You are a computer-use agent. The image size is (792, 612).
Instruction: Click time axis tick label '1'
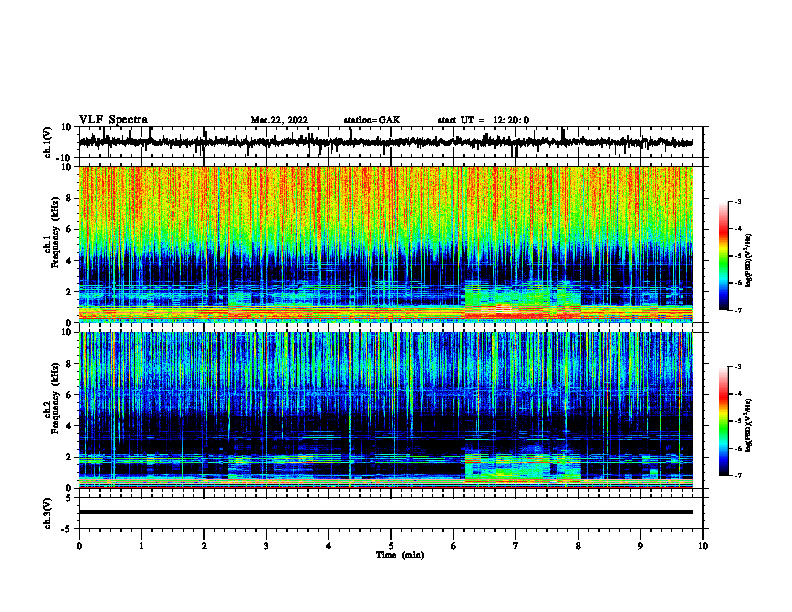141,546
